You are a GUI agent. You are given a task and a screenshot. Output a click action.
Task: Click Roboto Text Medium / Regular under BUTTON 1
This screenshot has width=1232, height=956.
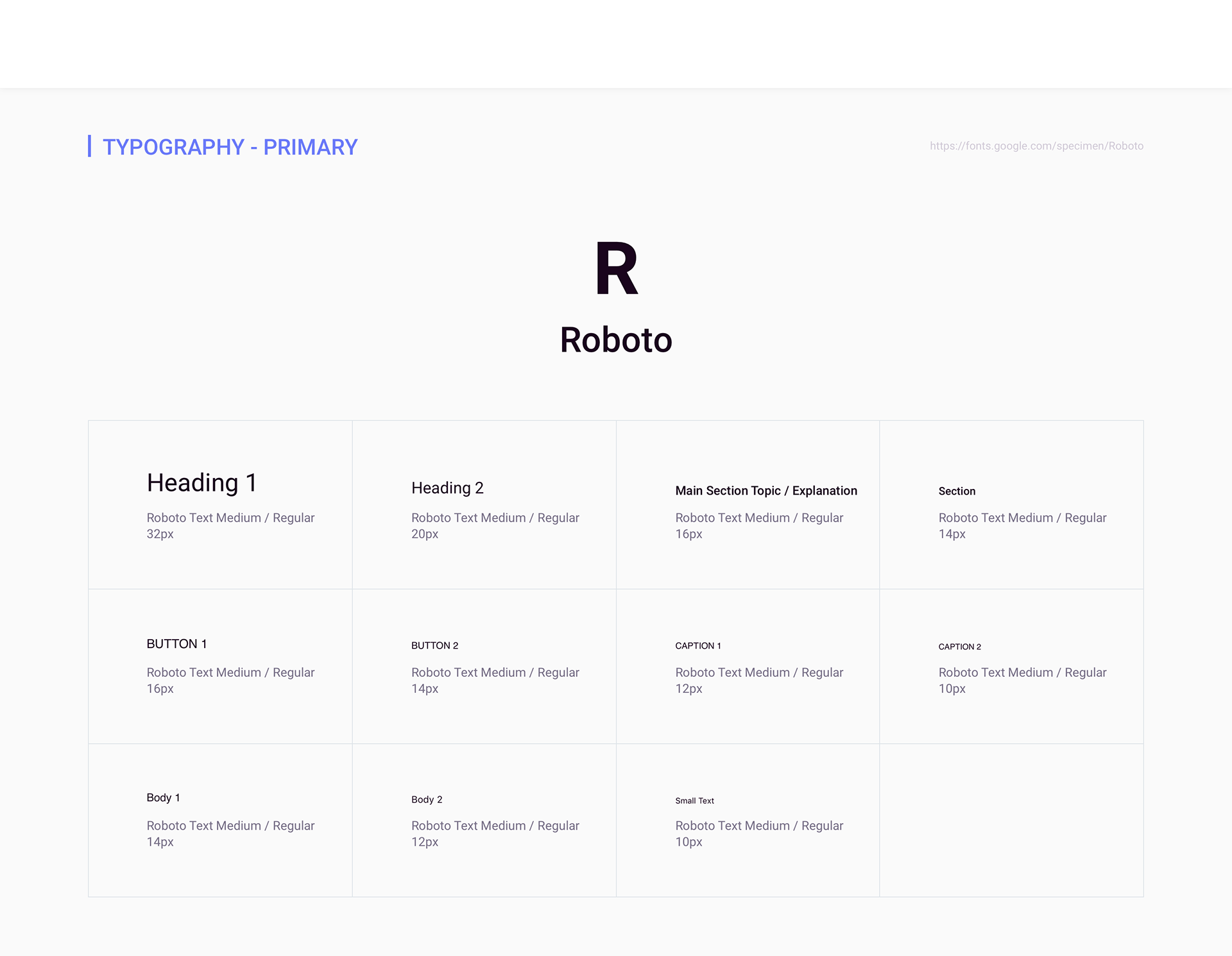[x=230, y=672]
